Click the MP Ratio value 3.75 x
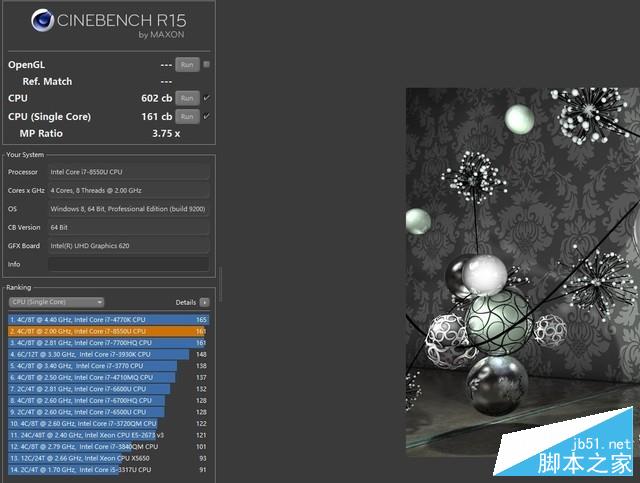This screenshot has width=640, height=483. [166, 134]
